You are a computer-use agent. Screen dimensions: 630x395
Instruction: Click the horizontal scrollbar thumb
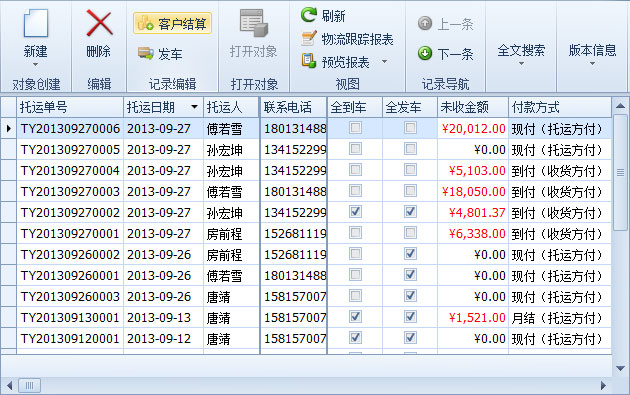click(x=29, y=386)
